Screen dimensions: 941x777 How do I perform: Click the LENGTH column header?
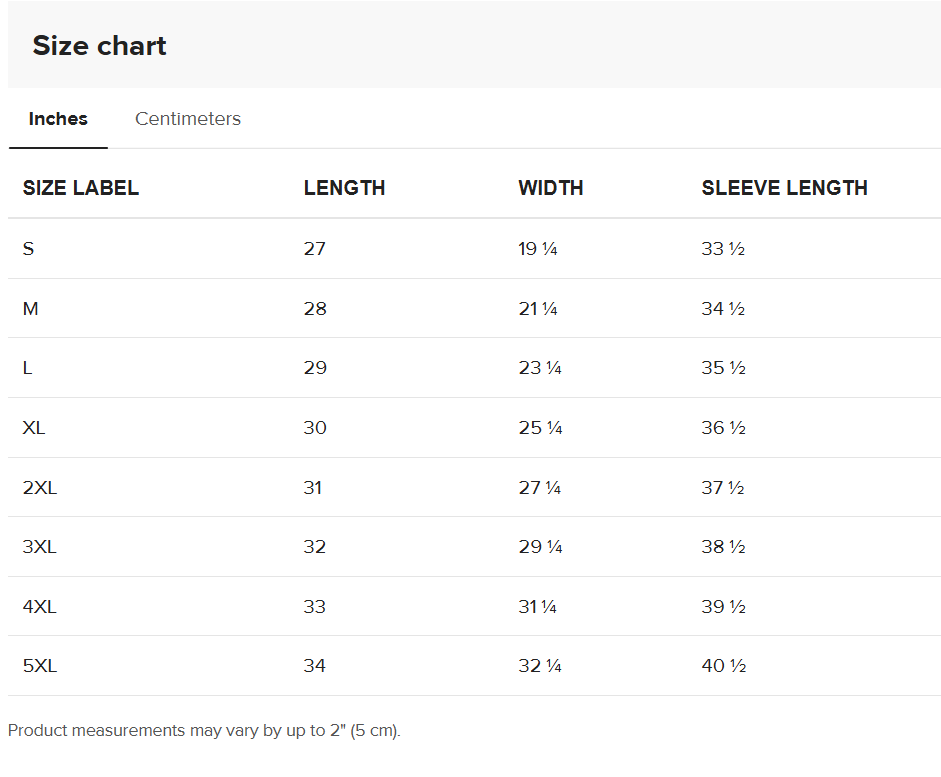(x=344, y=188)
